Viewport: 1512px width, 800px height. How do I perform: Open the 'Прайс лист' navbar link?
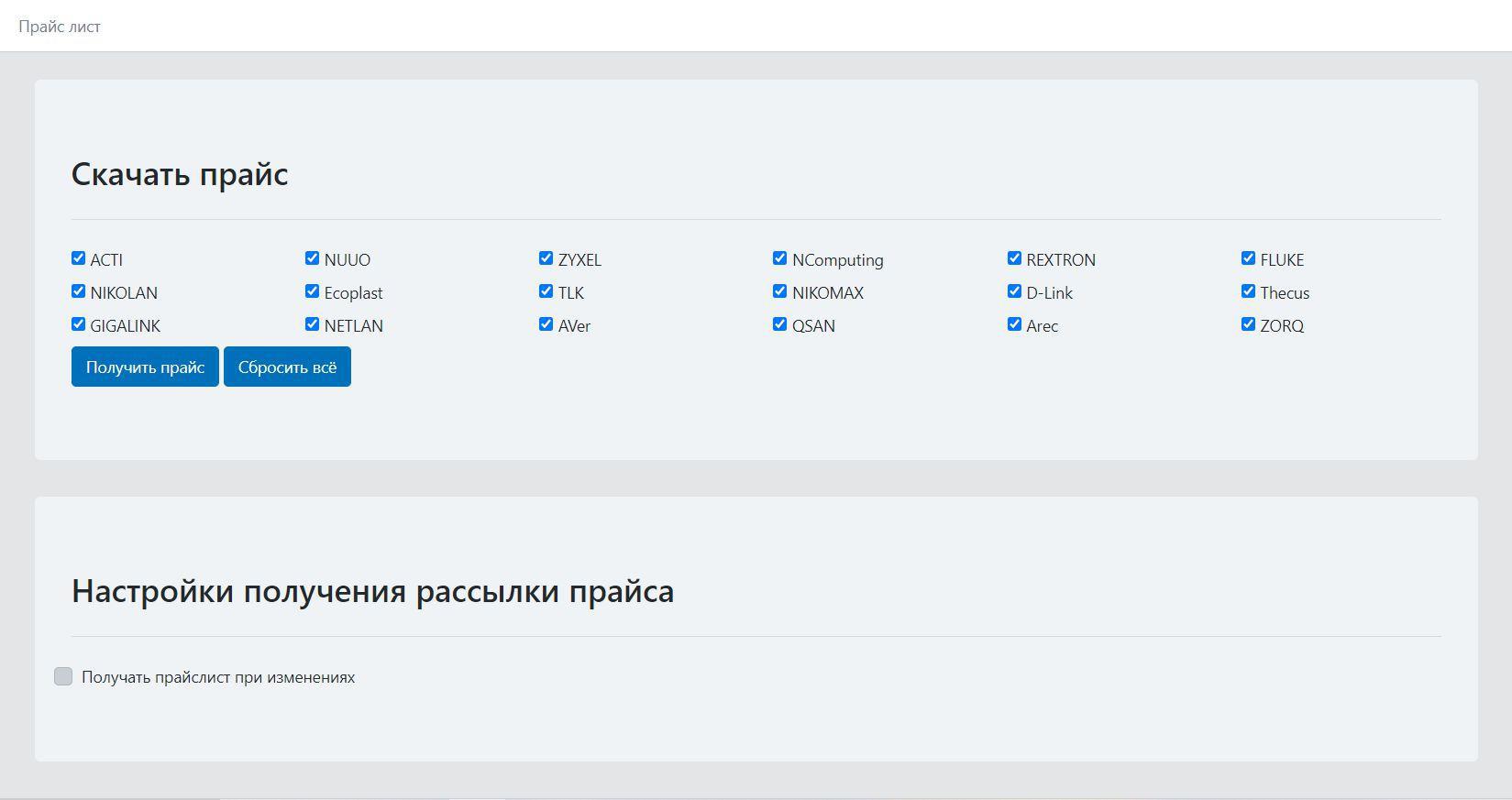60,27
